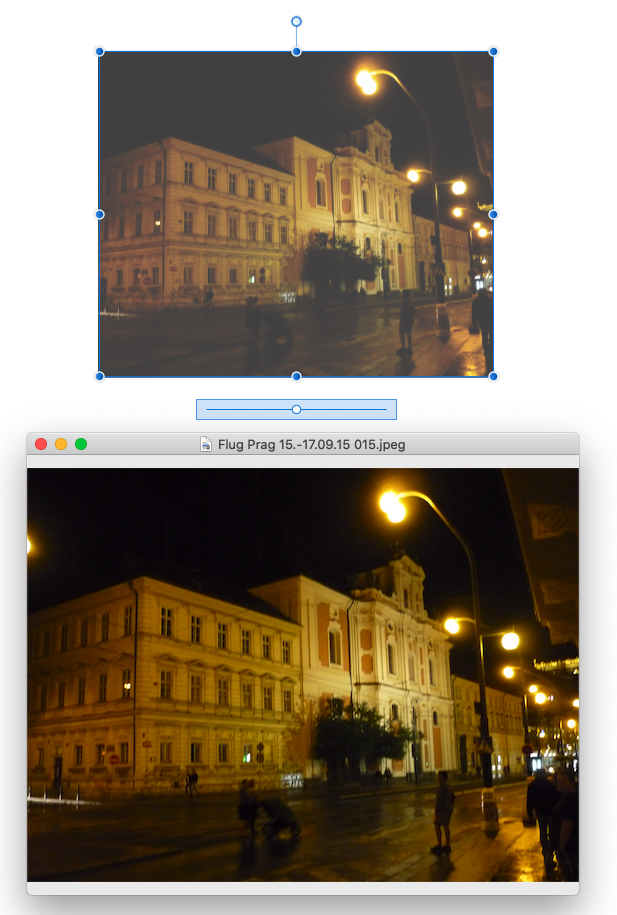Viewport: 617px width, 915px height.
Task: Click the top-center resize handle of selected image
Action: pos(297,52)
